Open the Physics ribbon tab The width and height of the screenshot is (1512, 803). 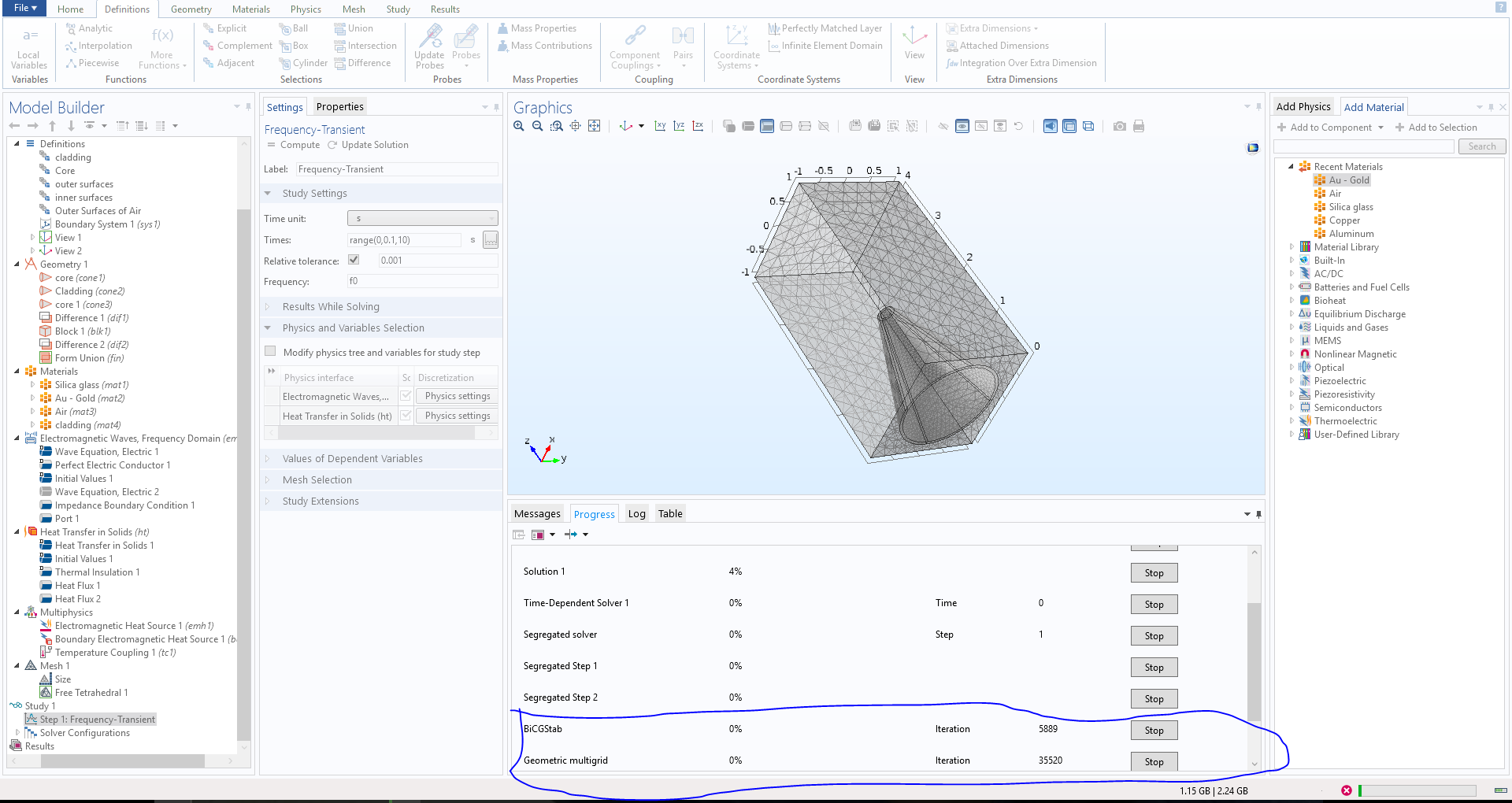(306, 9)
